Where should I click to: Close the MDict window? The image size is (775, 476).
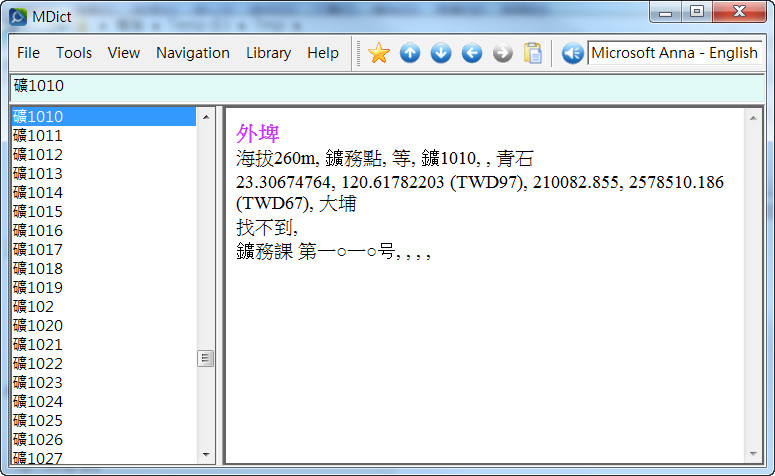coord(739,12)
